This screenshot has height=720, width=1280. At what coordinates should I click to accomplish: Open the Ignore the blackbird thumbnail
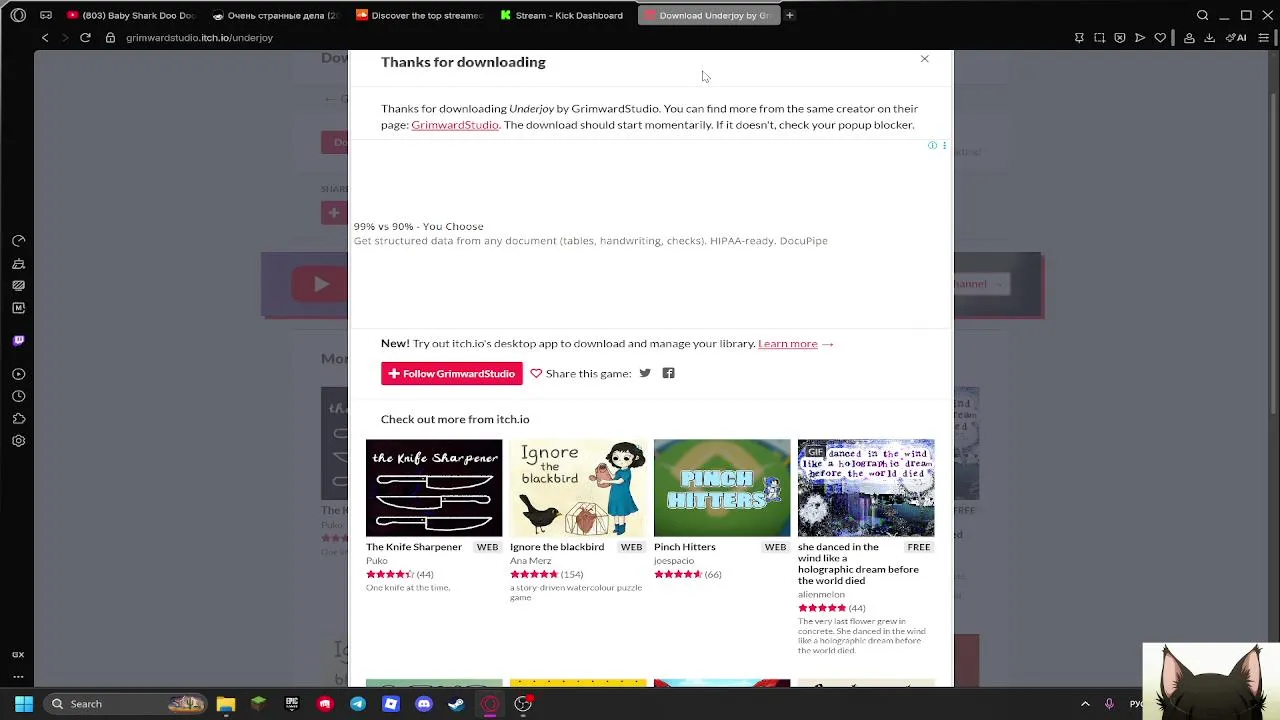[578, 488]
